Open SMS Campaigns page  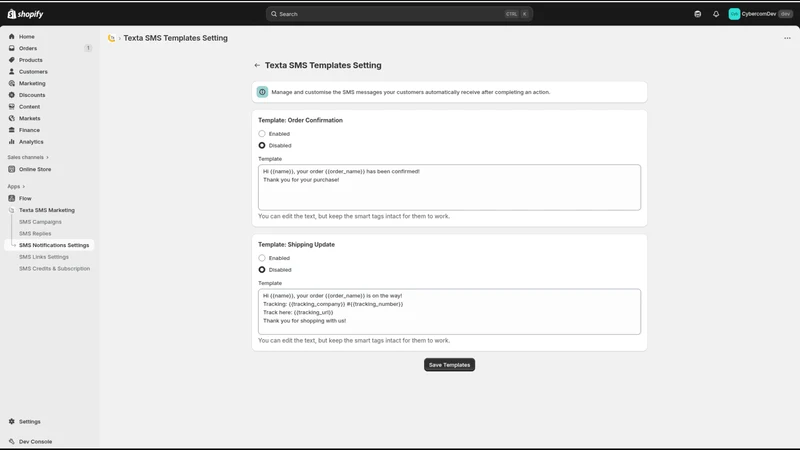40,222
